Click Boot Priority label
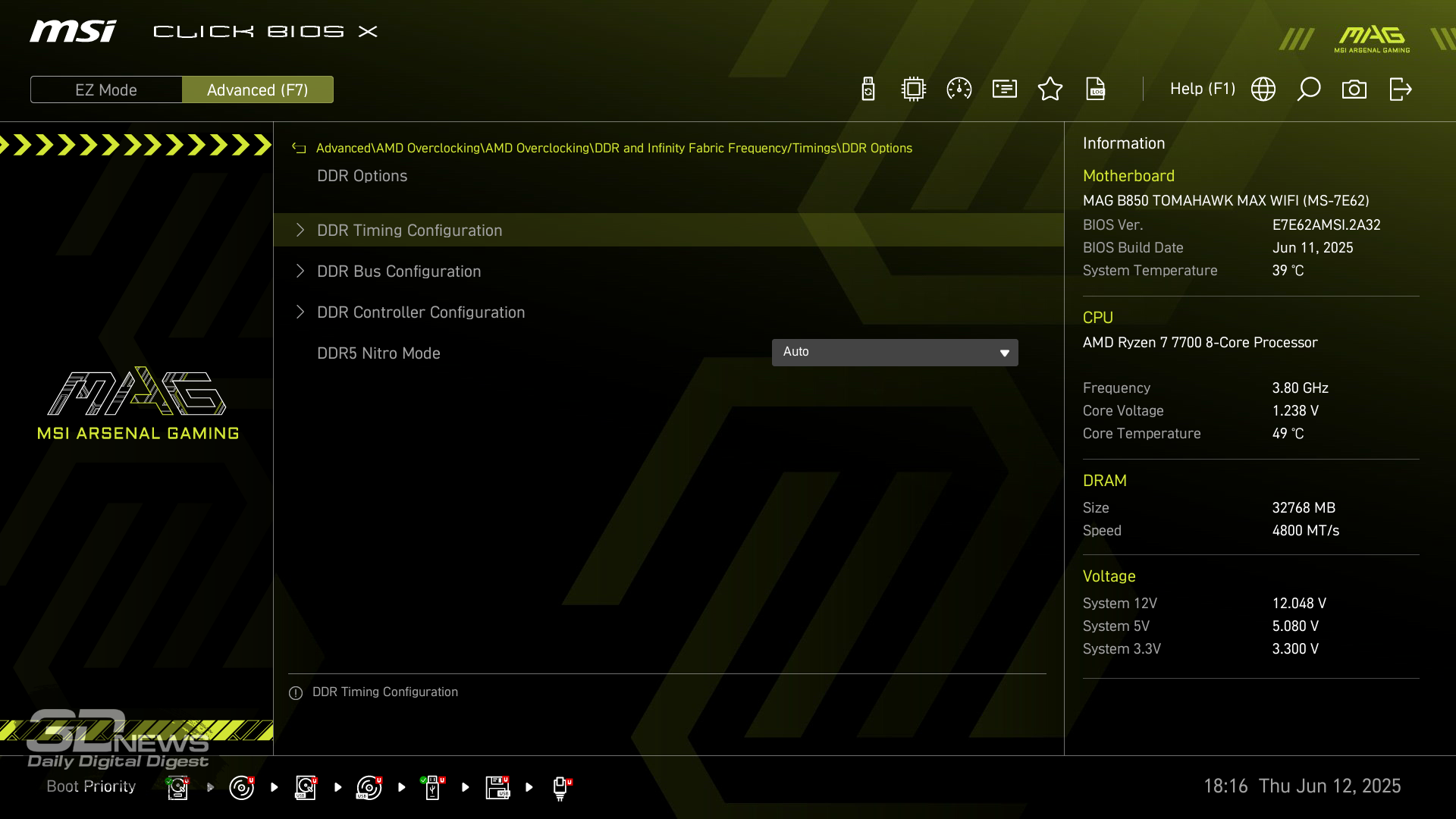 [x=91, y=786]
